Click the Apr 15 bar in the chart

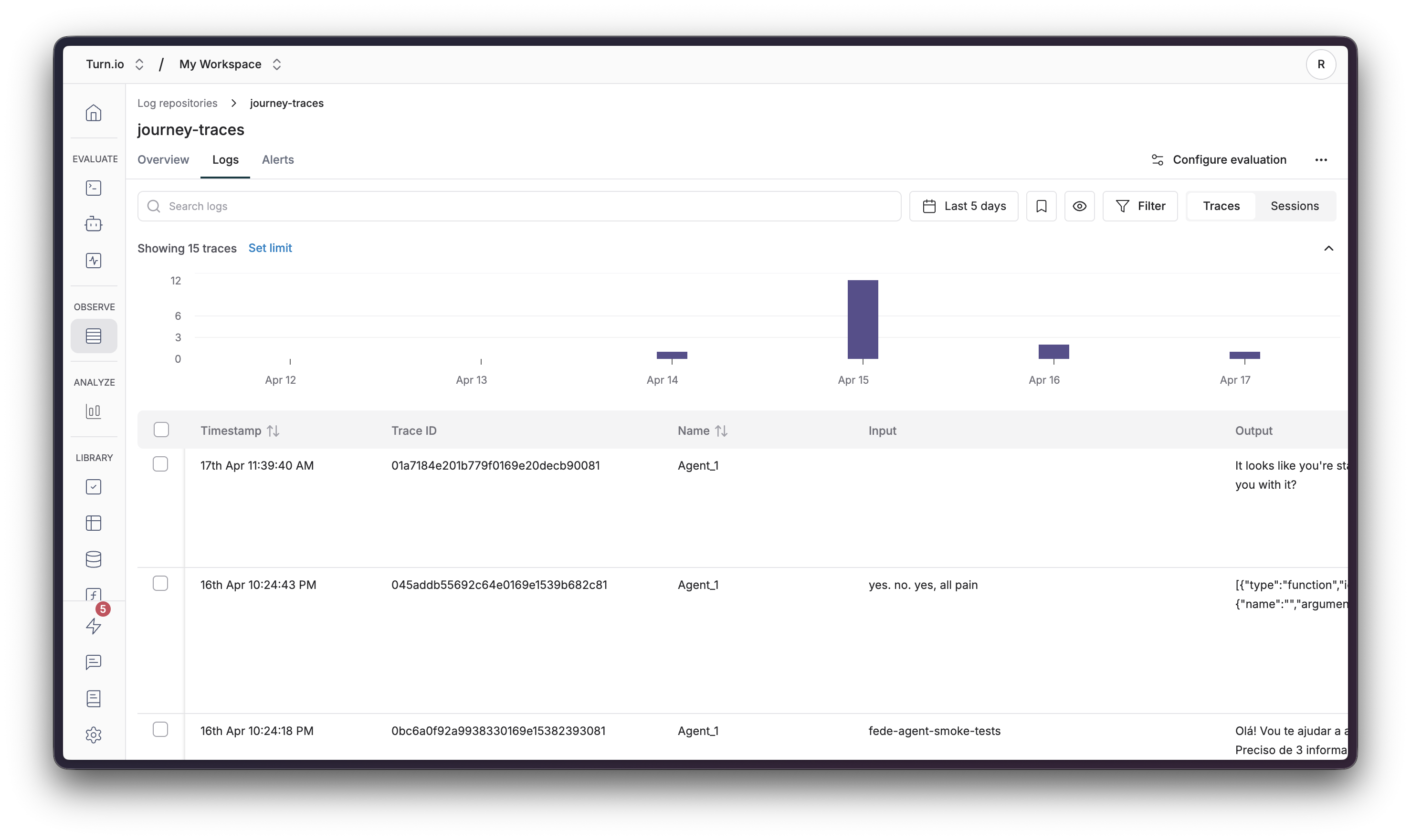coord(862,319)
